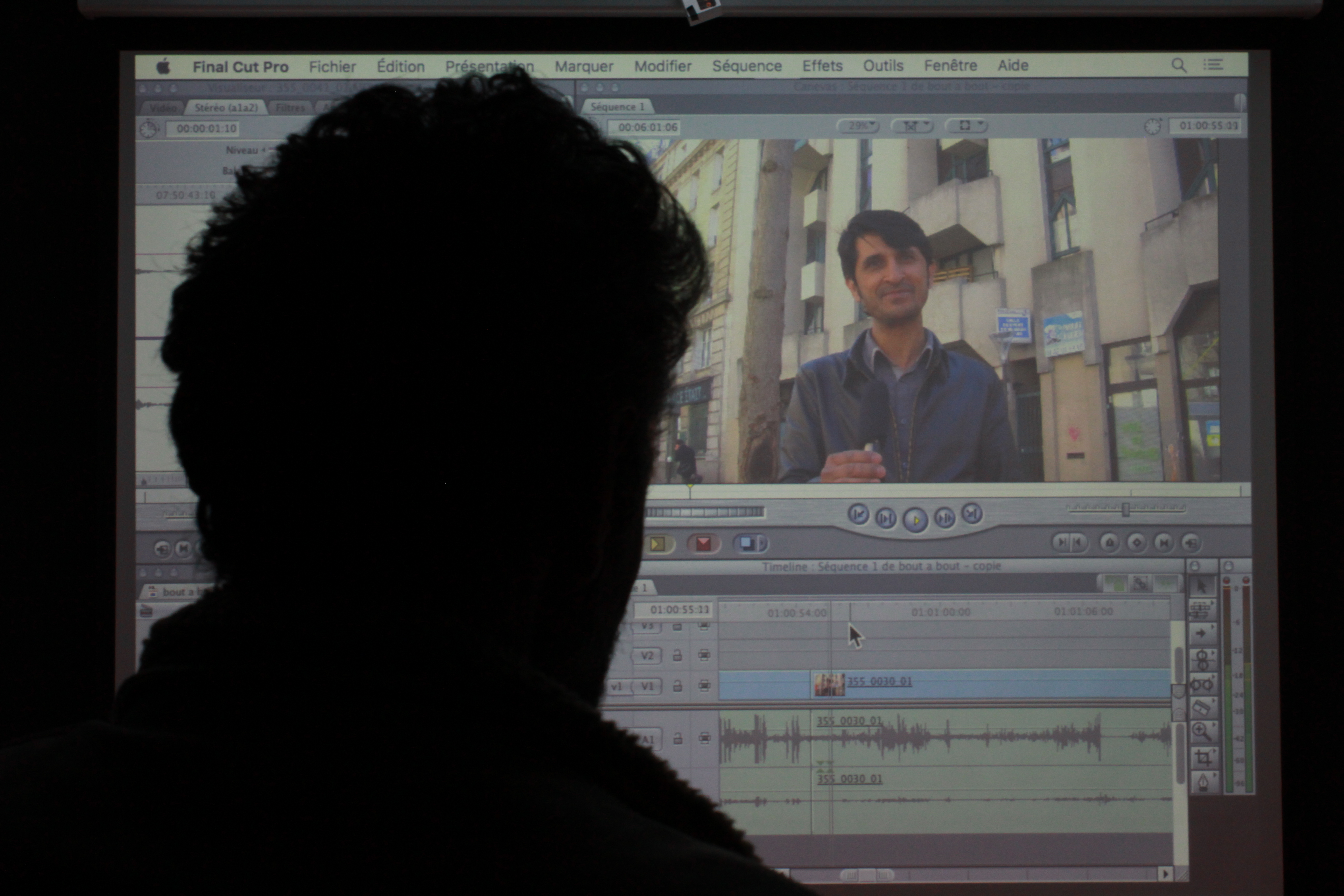Open the Édition menu
1344x896 pixels.
(x=401, y=66)
